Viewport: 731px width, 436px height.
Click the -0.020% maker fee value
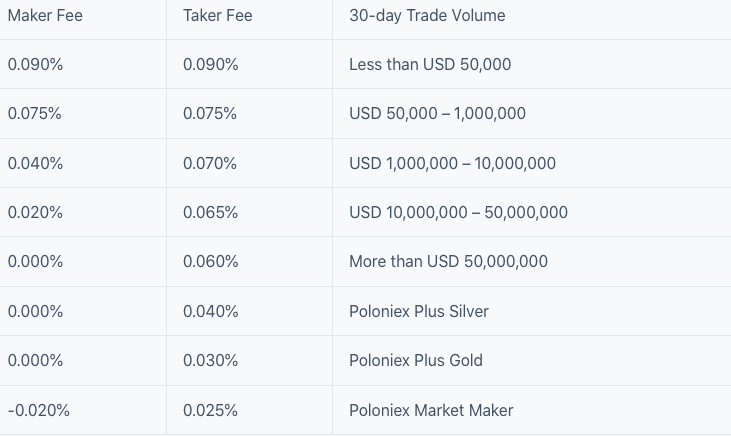tap(38, 410)
